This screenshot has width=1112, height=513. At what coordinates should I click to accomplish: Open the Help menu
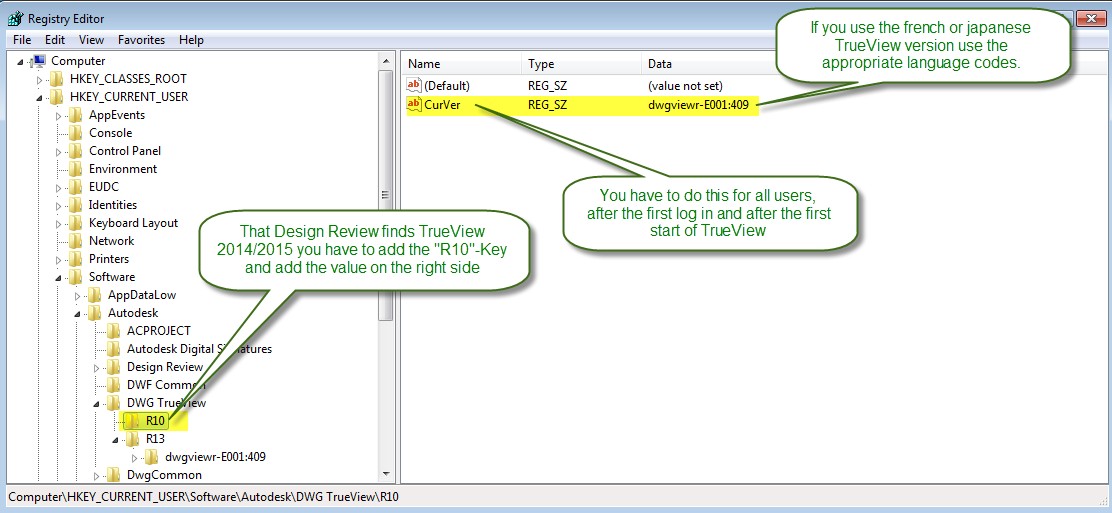(x=191, y=40)
